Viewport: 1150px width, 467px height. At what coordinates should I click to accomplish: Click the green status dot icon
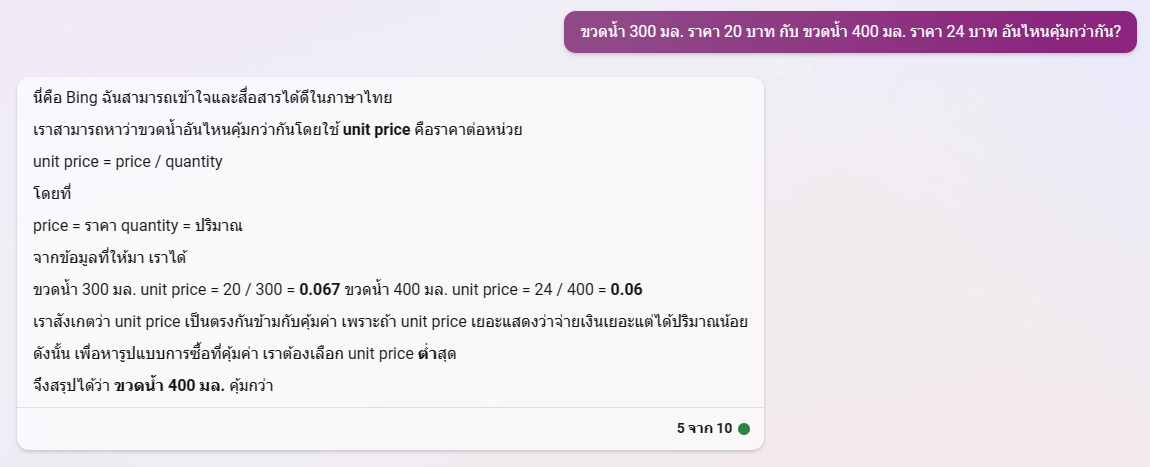point(743,429)
